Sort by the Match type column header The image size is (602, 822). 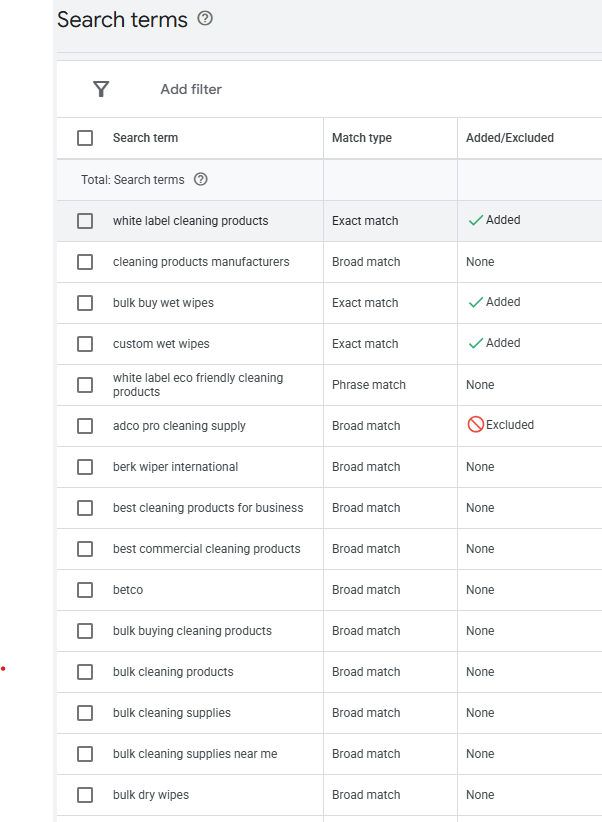[x=362, y=138]
